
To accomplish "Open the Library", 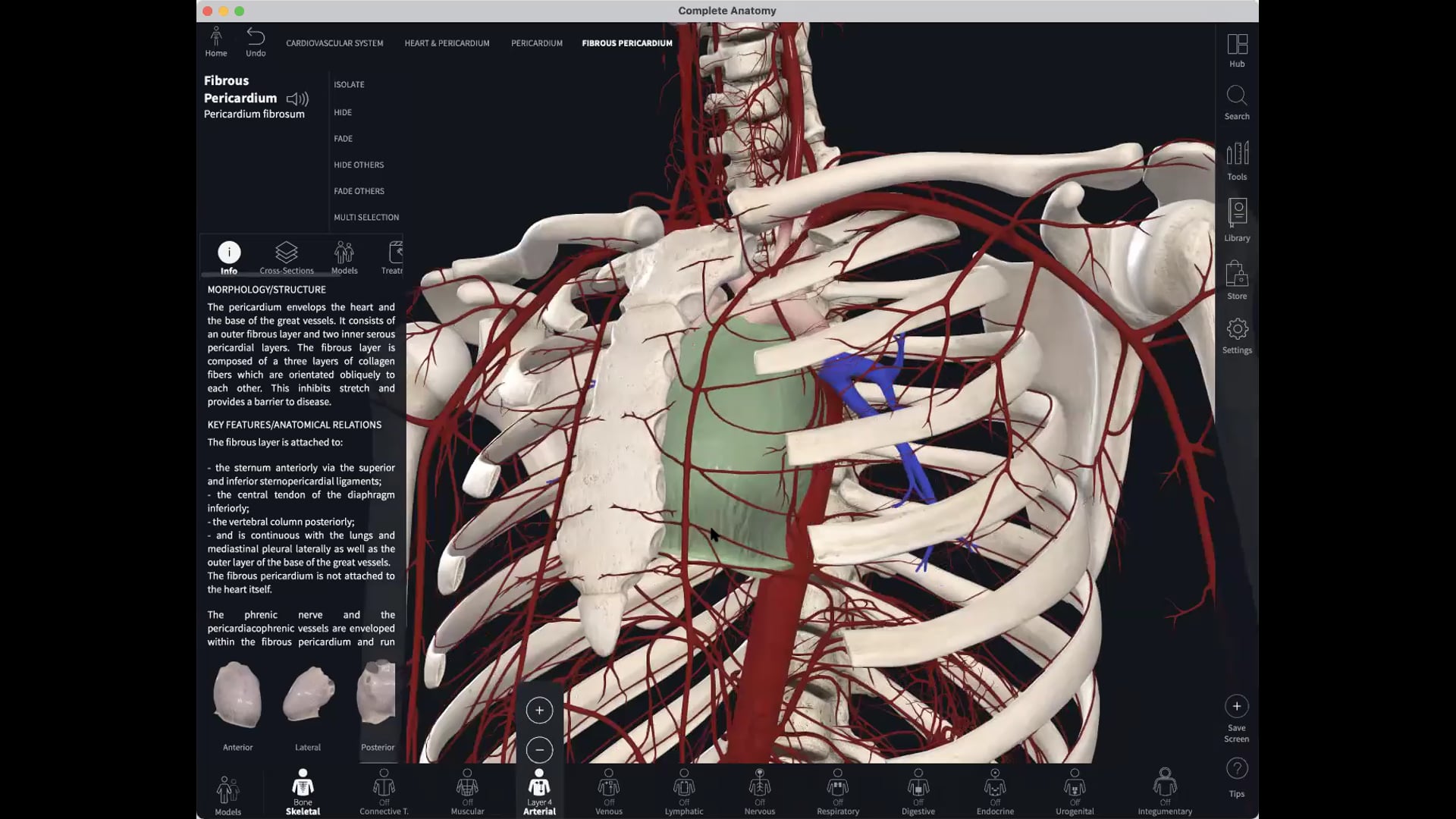I will tap(1236, 218).
